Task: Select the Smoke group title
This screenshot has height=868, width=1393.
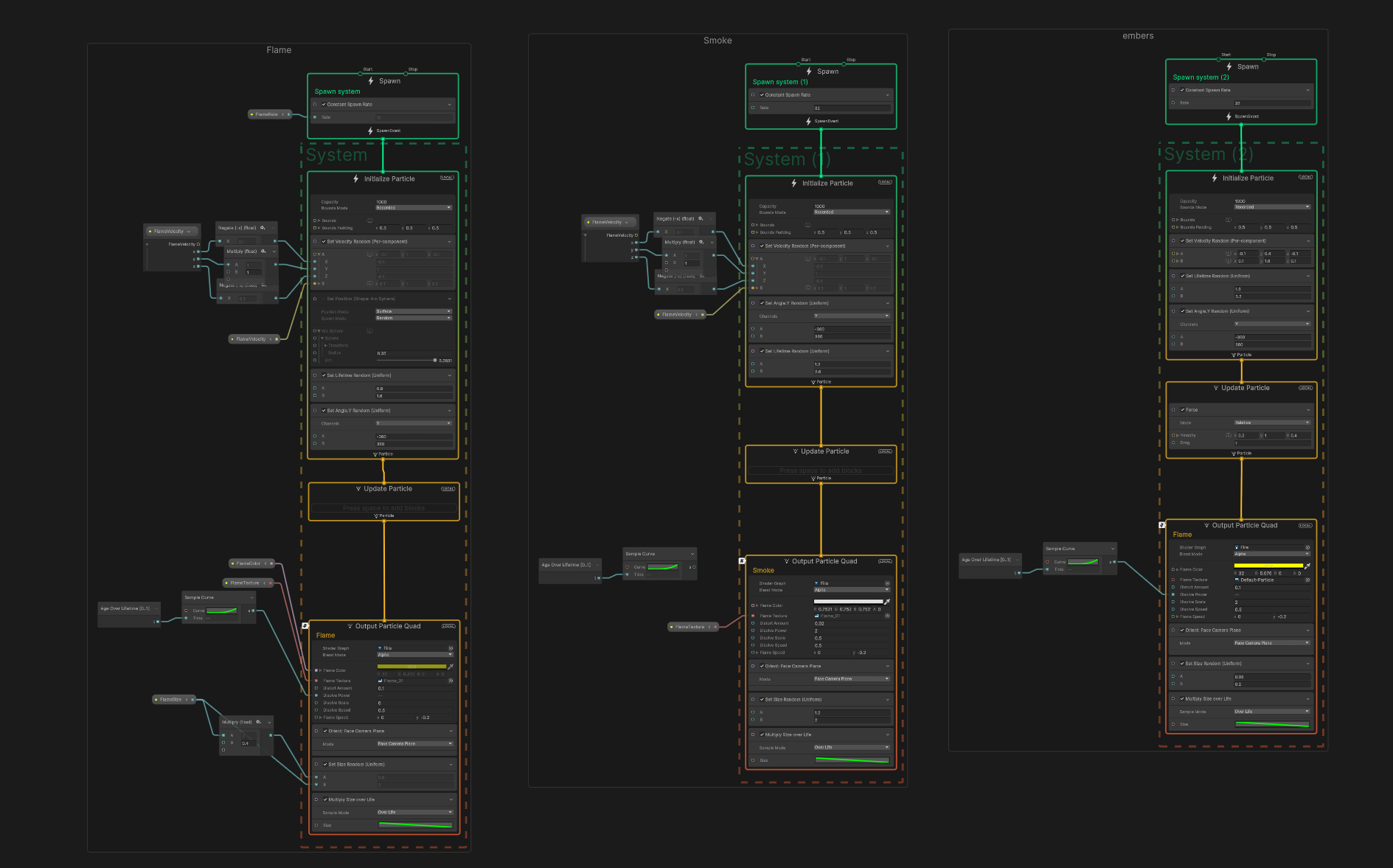Action: pyautogui.click(x=717, y=41)
